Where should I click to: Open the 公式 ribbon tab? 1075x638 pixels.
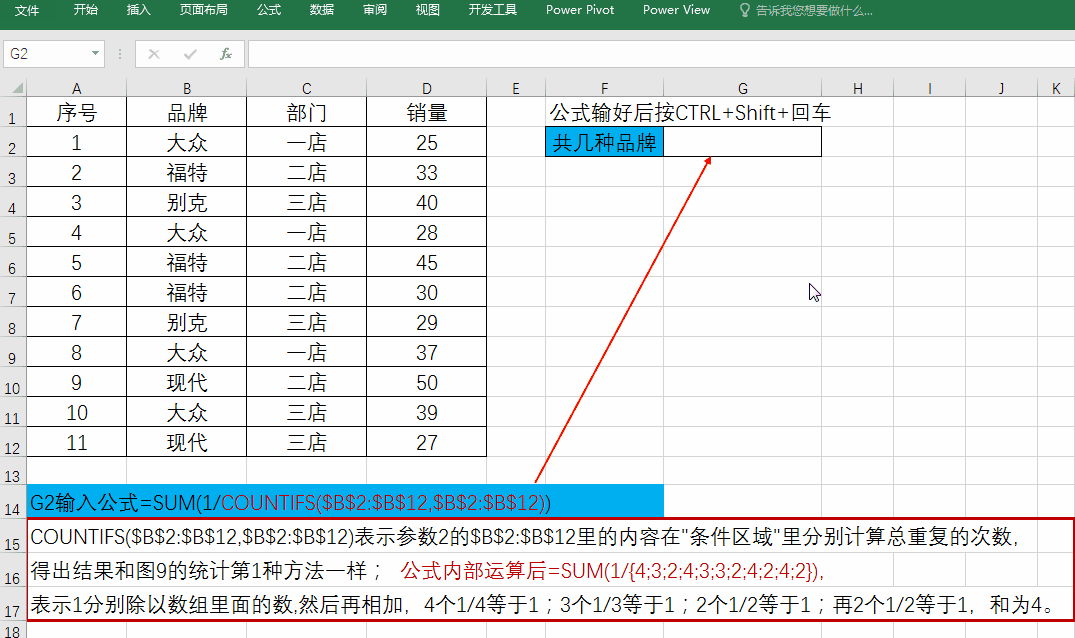[269, 10]
